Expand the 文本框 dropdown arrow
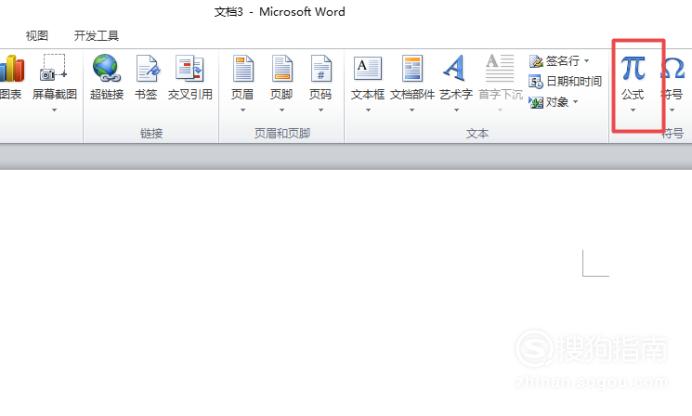The image size is (692, 416). 368,110
